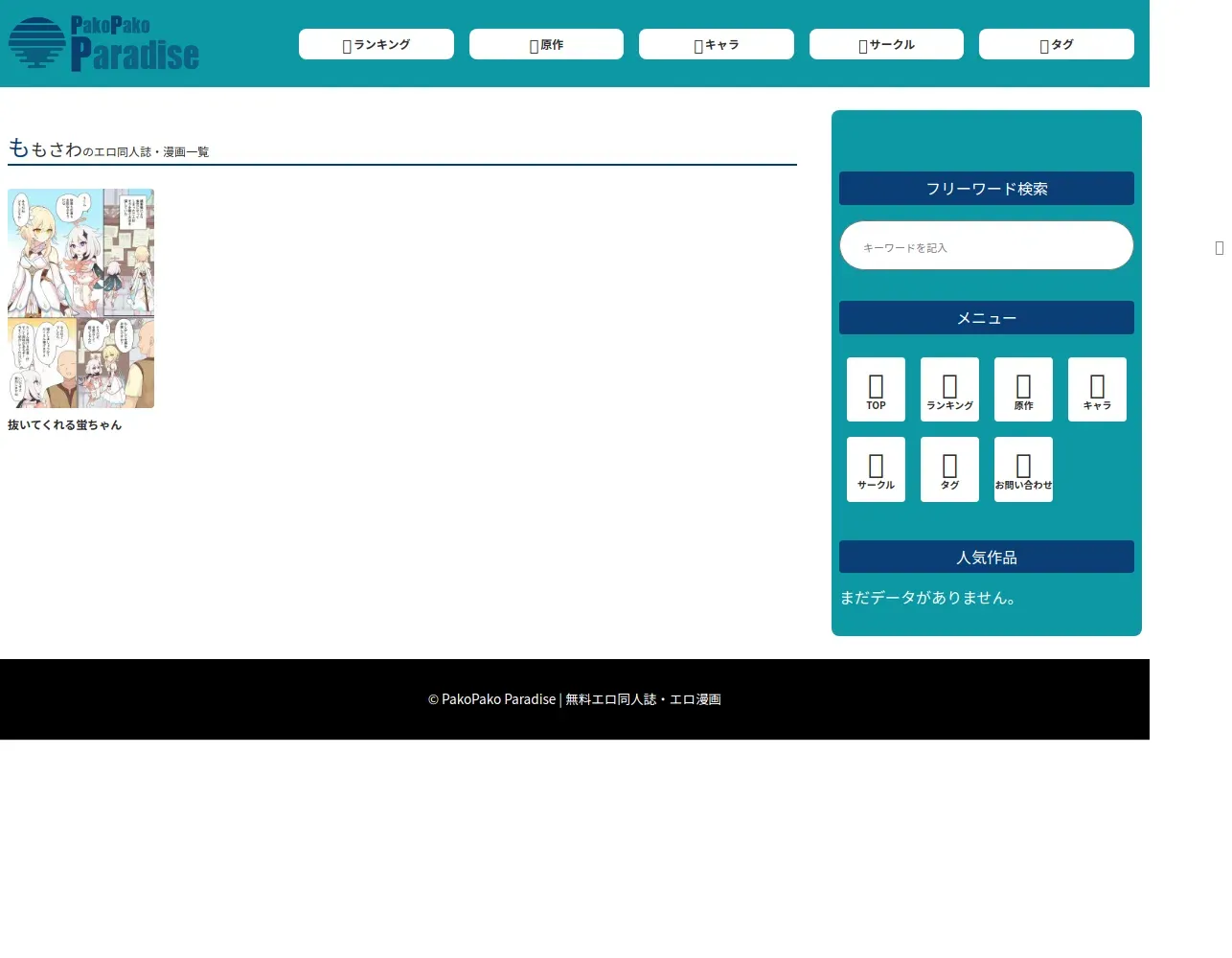This screenshot has width=1232, height=958.
Task: Open タグ in the top navigation
Action: click(1057, 44)
